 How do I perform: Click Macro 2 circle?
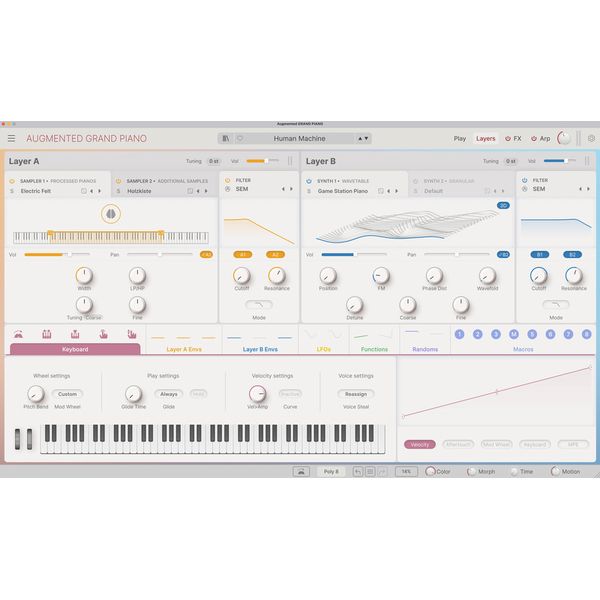(x=478, y=334)
